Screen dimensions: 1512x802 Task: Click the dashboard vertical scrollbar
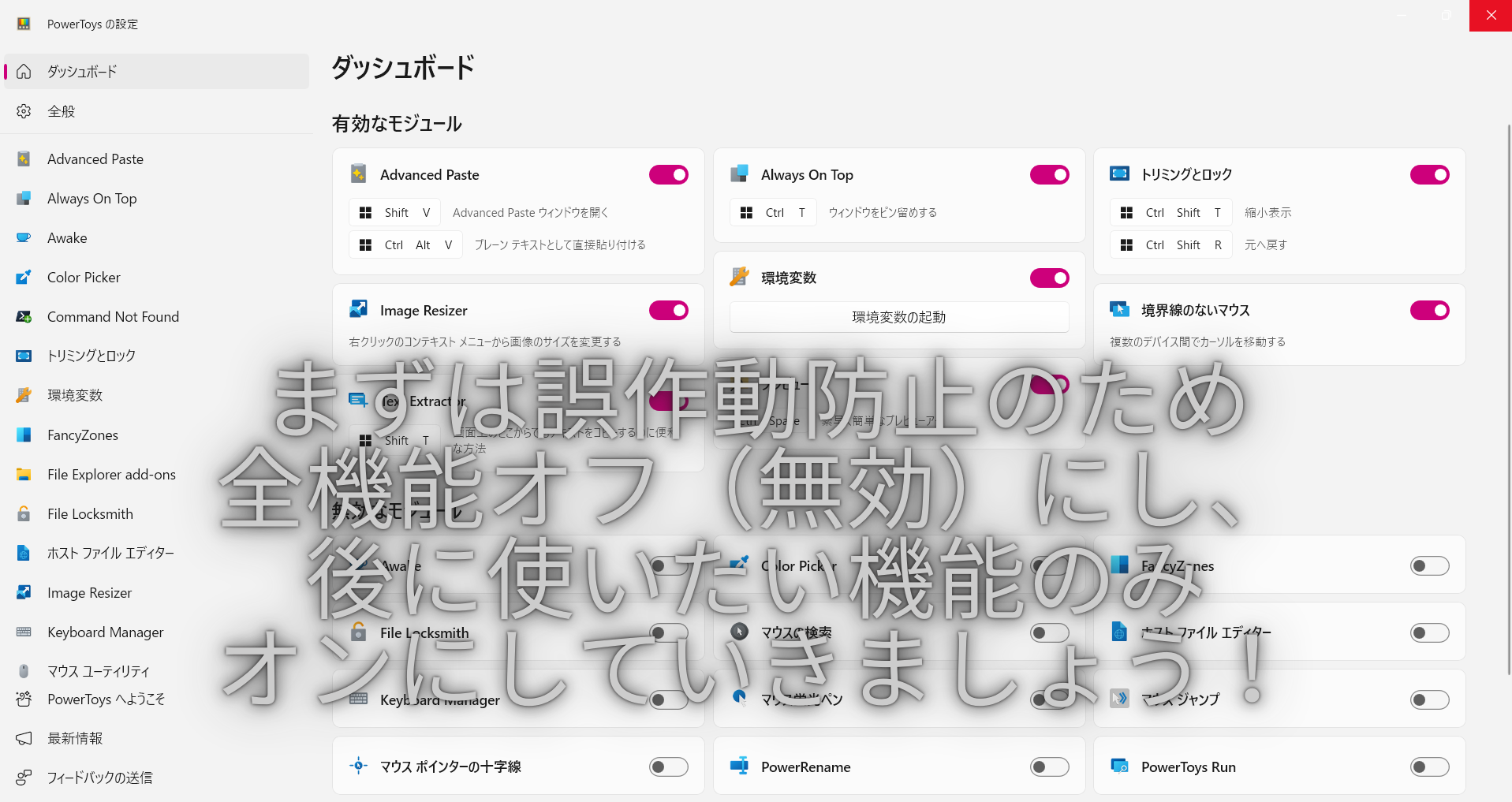[1508, 399]
